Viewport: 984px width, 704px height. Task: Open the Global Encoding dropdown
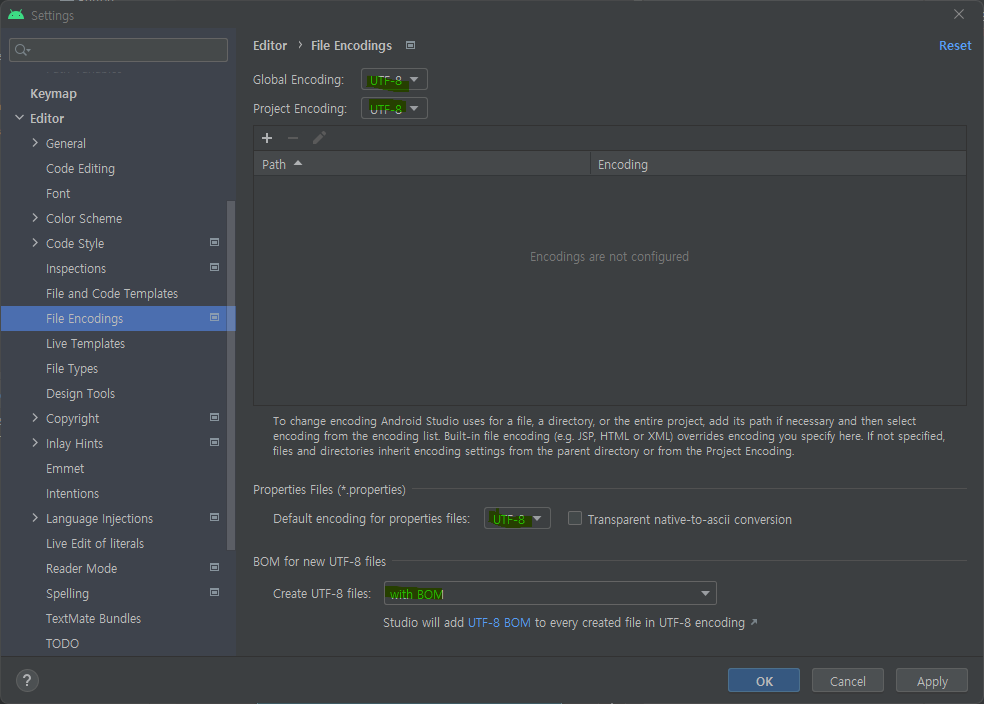tap(394, 80)
